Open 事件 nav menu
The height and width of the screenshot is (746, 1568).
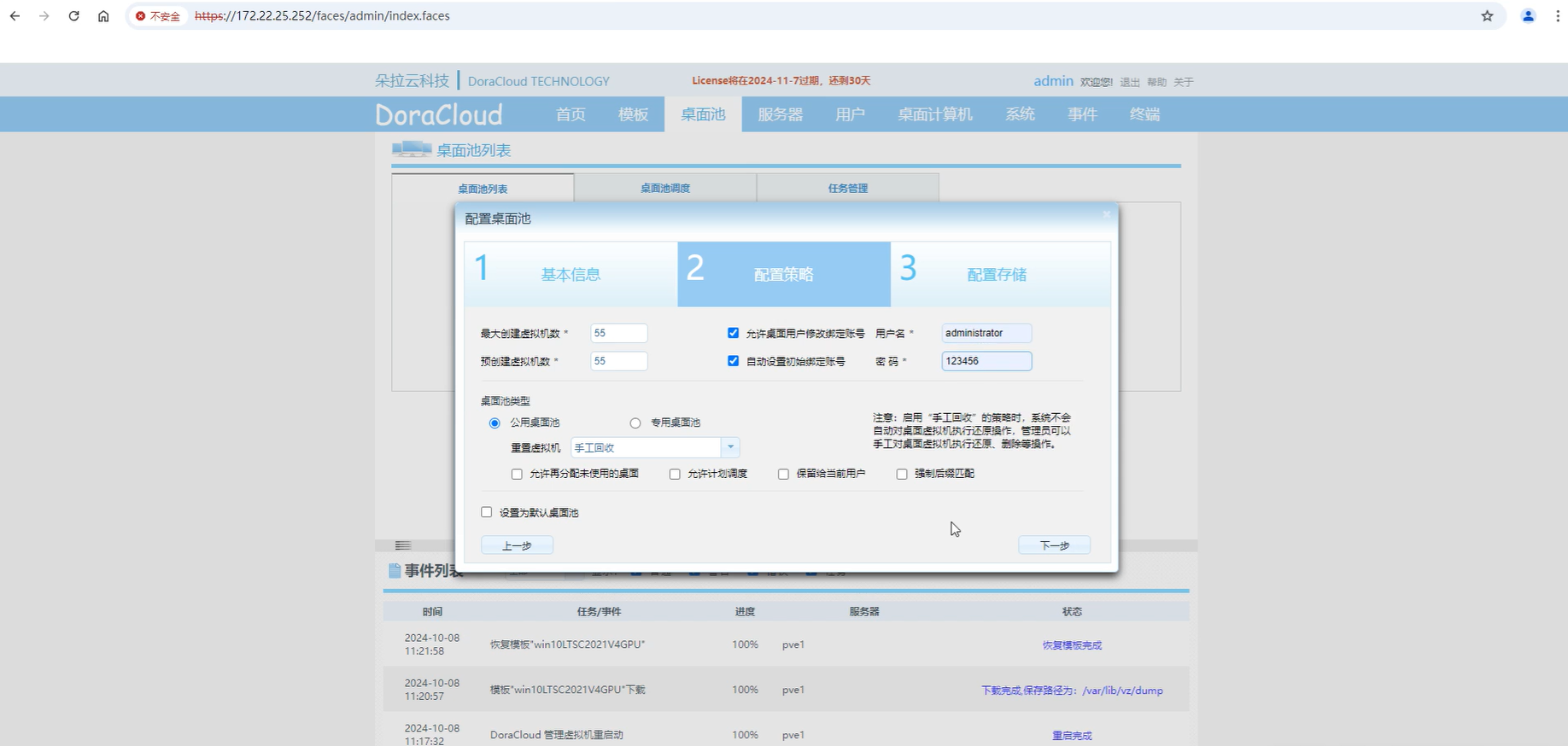[1082, 114]
